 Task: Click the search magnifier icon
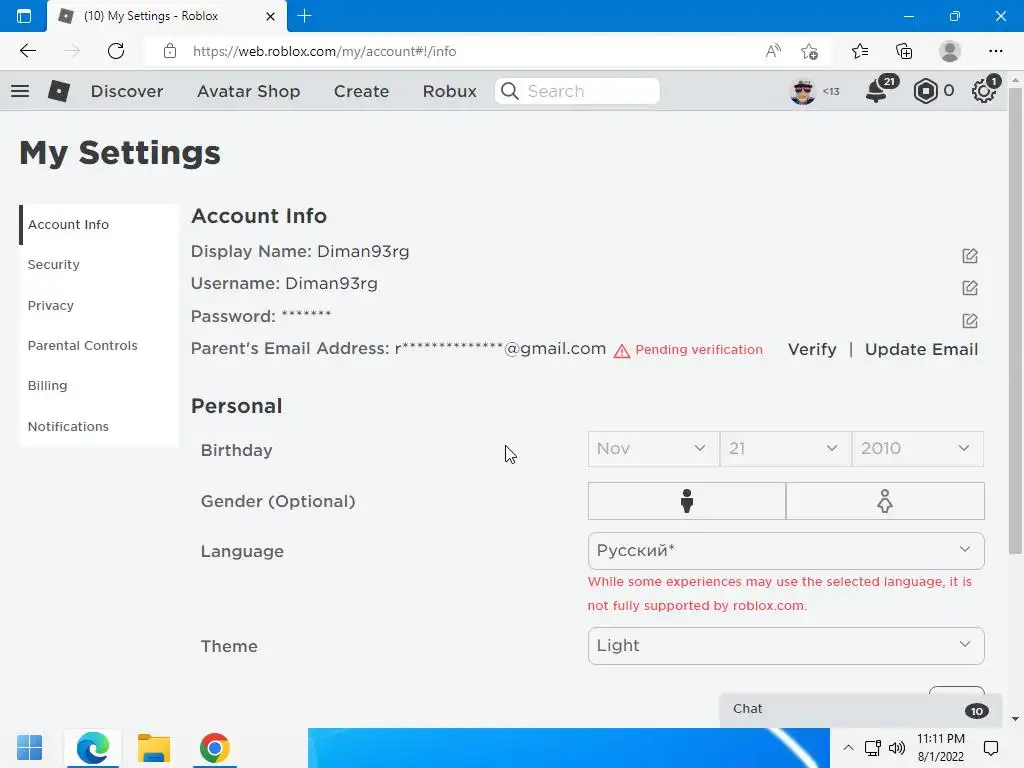[510, 91]
